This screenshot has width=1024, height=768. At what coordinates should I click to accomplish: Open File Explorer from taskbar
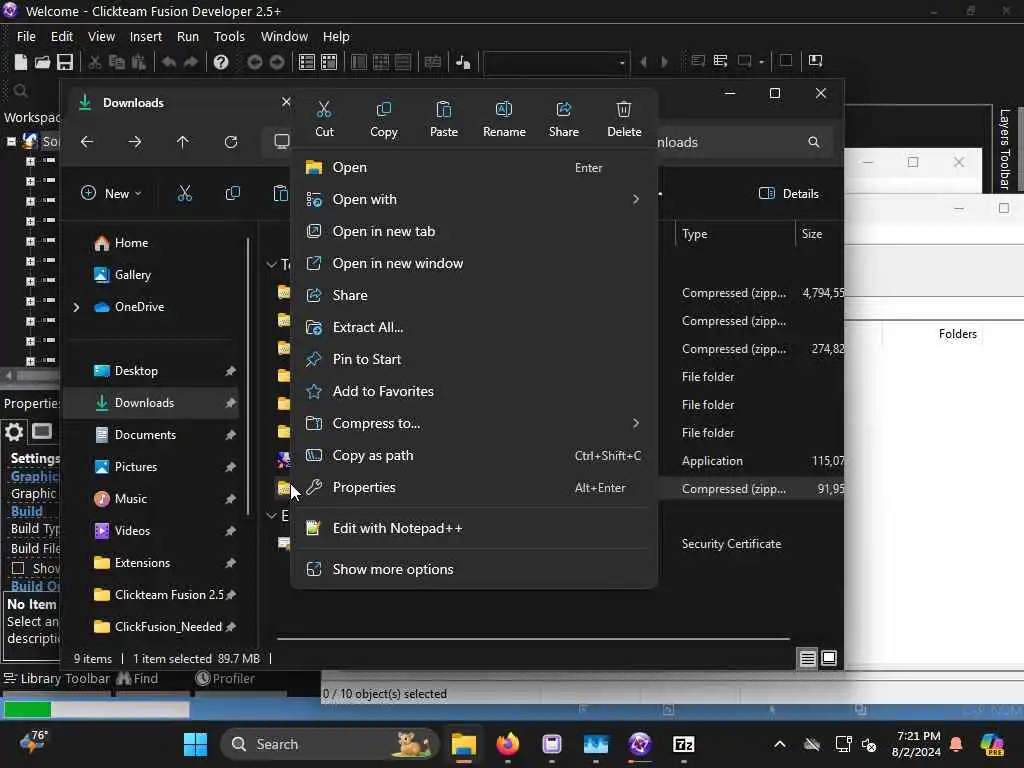(464, 744)
